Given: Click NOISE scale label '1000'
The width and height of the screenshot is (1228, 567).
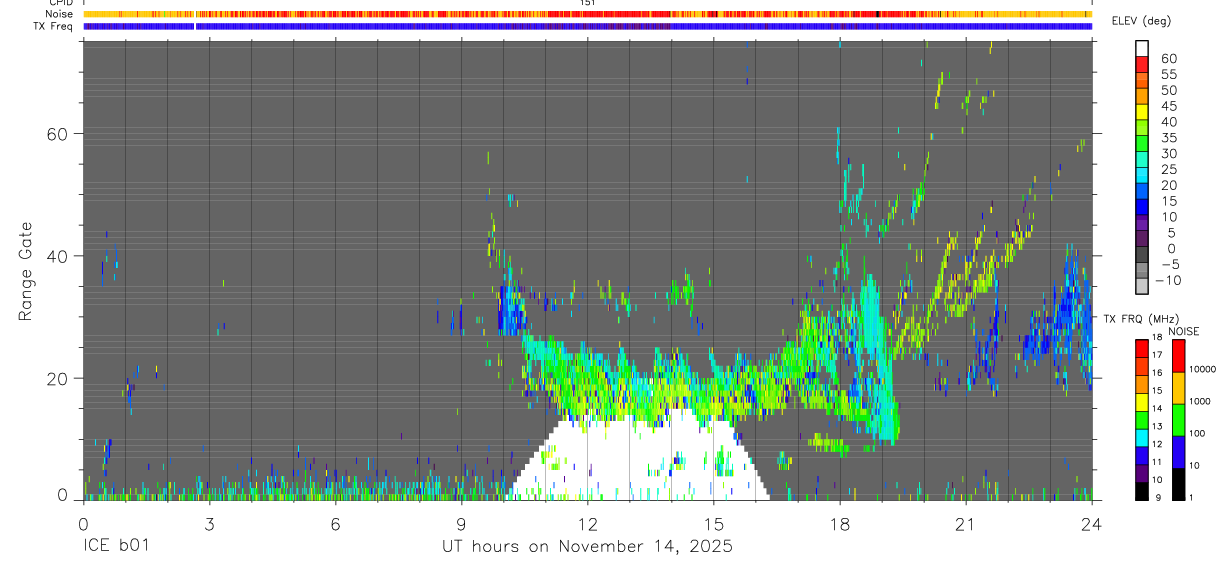Looking at the screenshot, I should click(x=1201, y=403).
